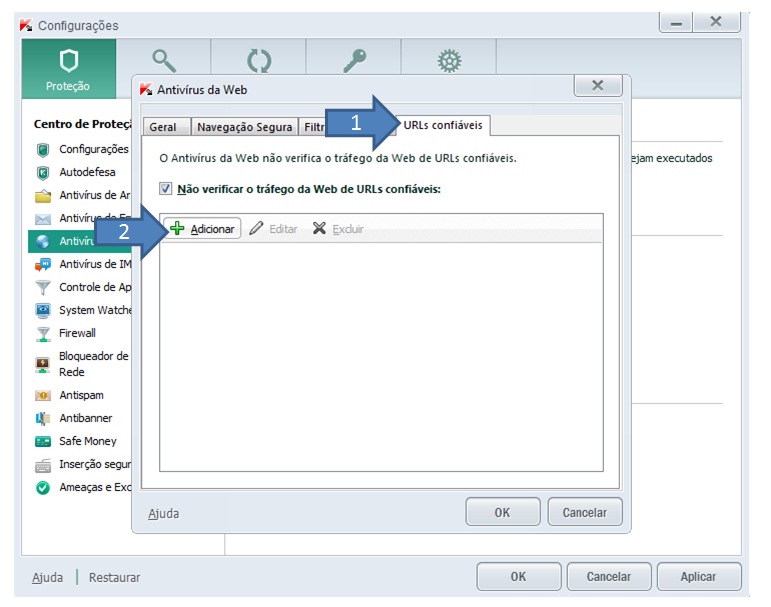Click the envelope icon for mail antivirus
The height and width of the screenshot is (607, 771).
point(43,219)
